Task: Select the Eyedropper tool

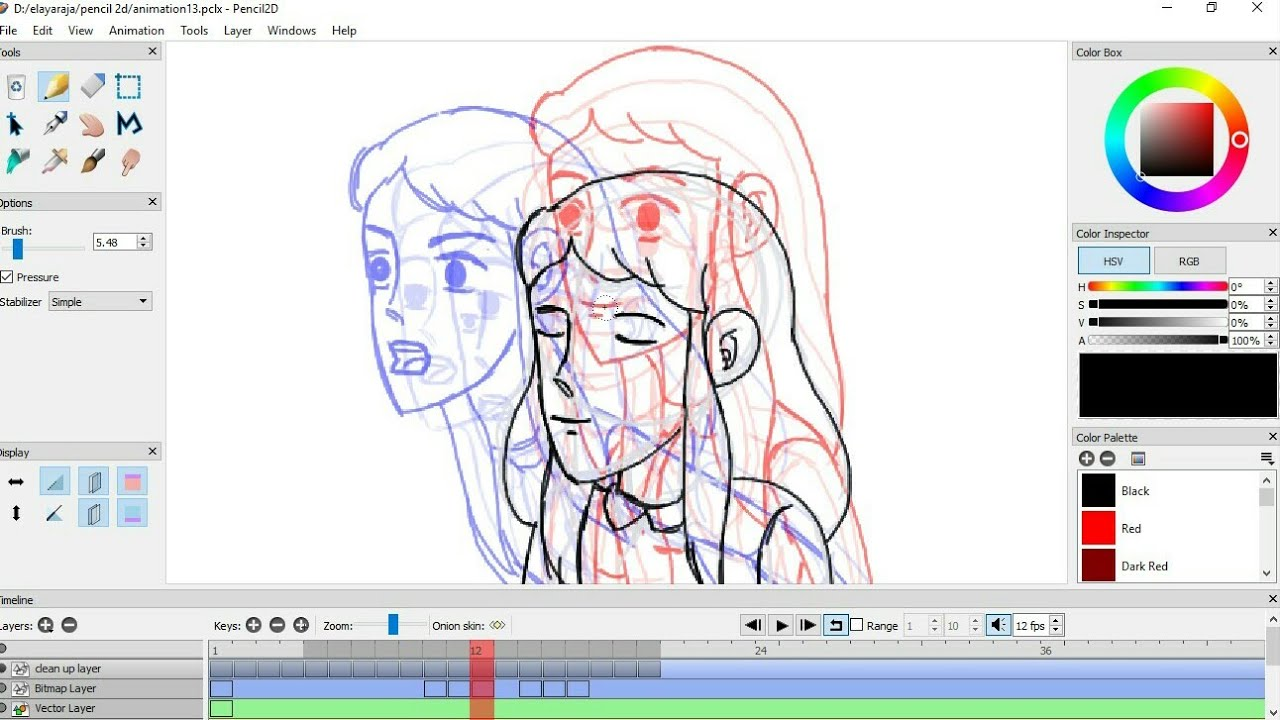Action: tap(54, 161)
